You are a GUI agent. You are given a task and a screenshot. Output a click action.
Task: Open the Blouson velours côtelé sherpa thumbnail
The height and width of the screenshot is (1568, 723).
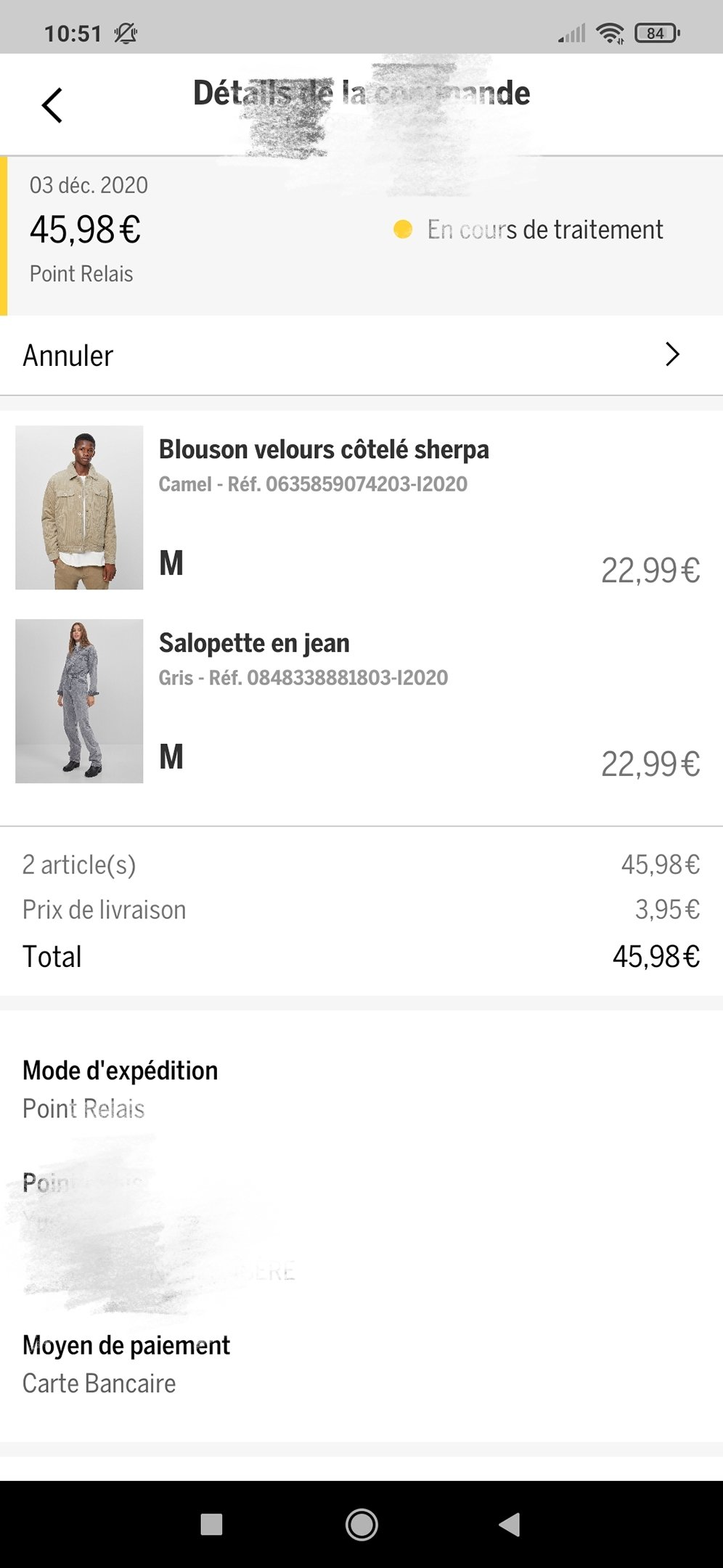click(79, 507)
